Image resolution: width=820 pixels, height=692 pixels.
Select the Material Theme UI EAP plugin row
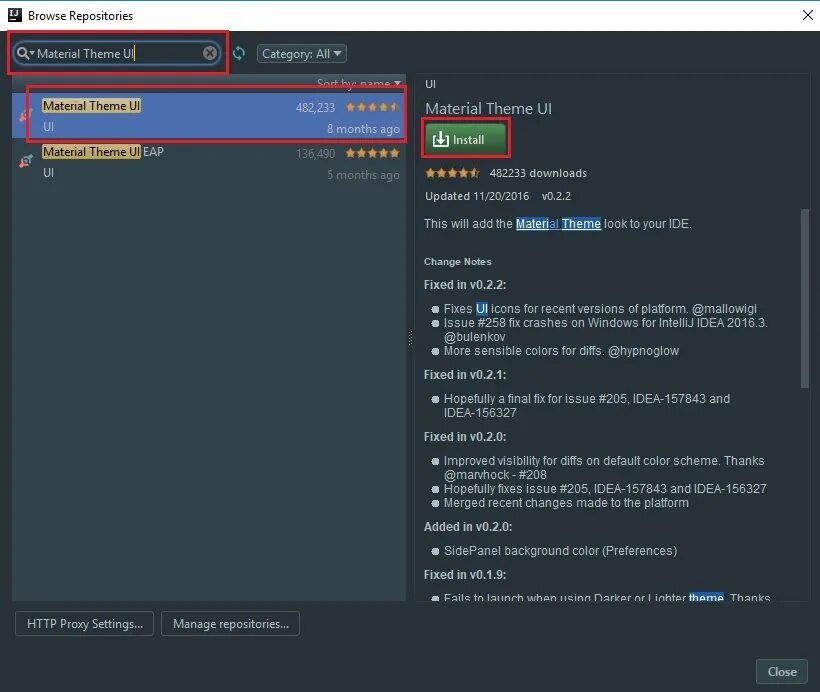coord(209,162)
